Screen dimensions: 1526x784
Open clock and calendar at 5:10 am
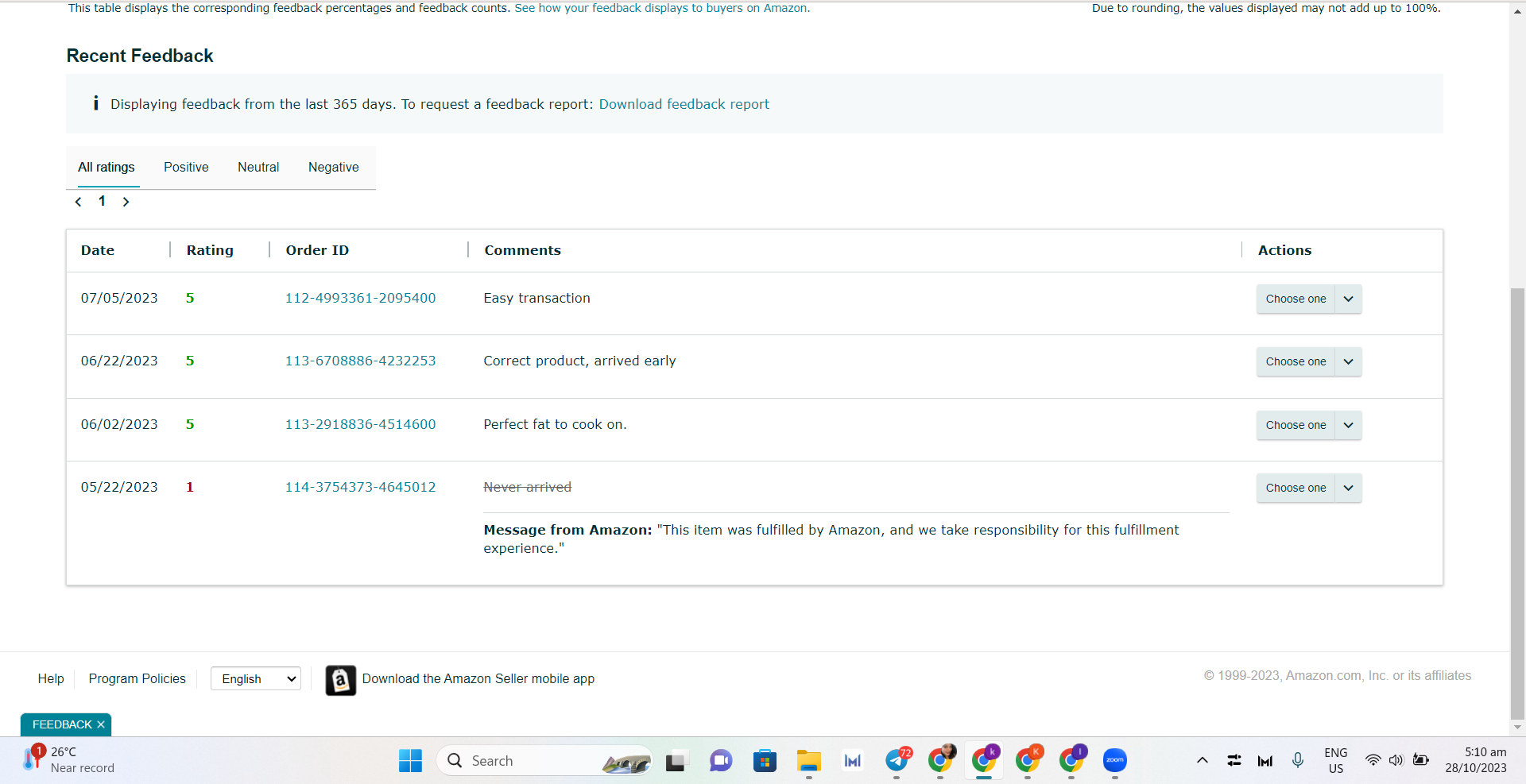point(1476,760)
